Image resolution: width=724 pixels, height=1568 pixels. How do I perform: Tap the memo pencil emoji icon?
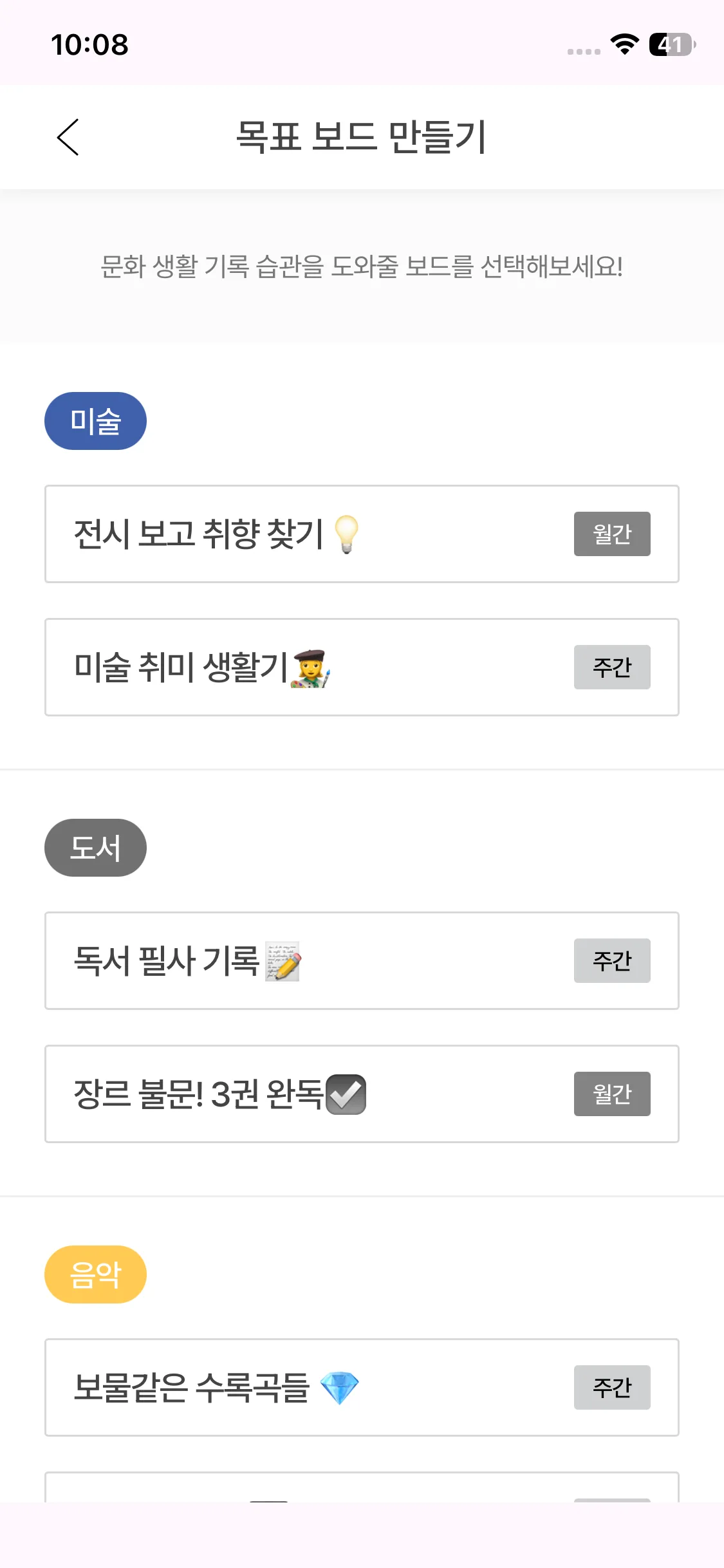pyautogui.click(x=283, y=961)
